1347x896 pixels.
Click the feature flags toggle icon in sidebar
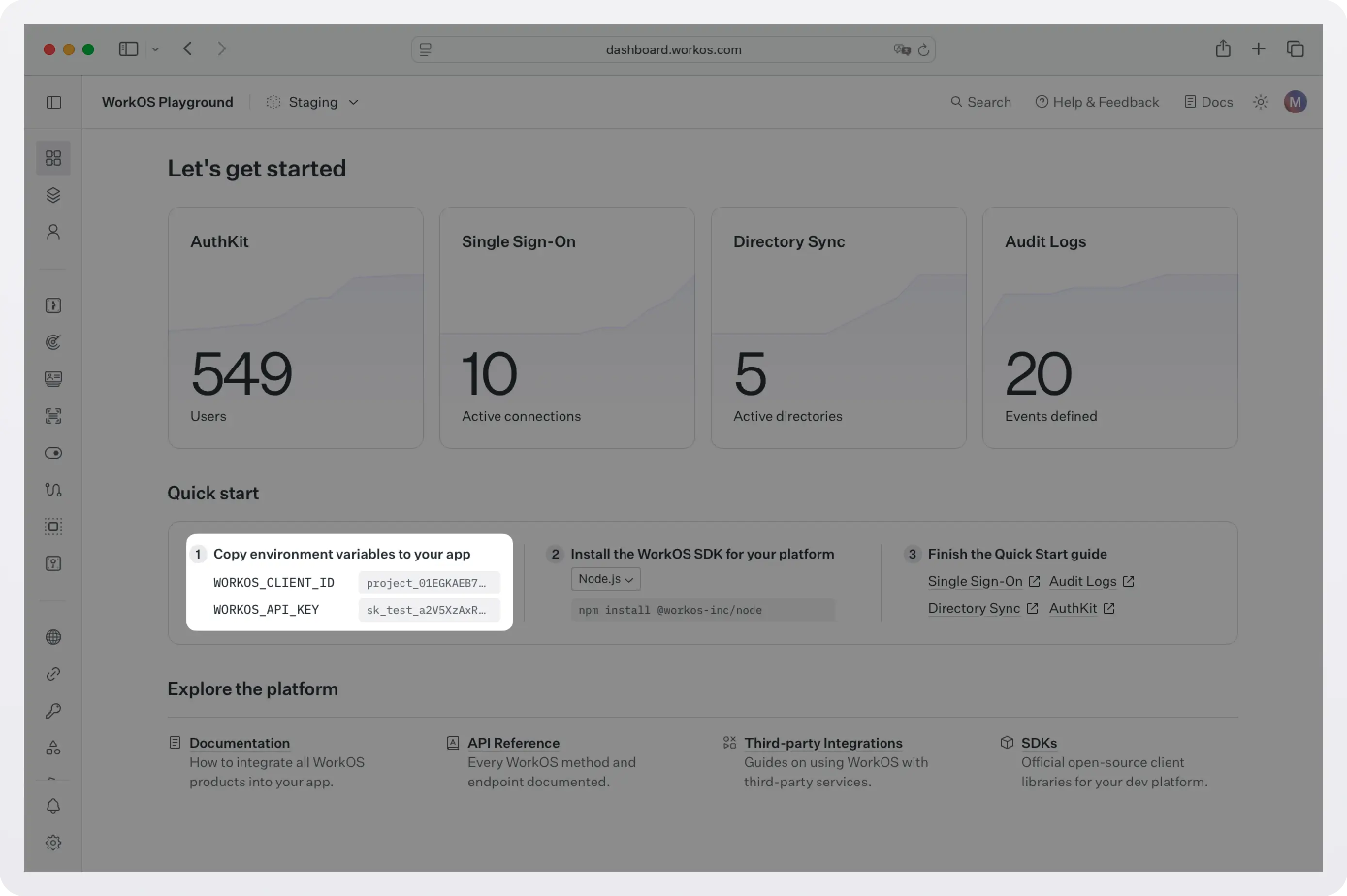[x=53, y=452]
